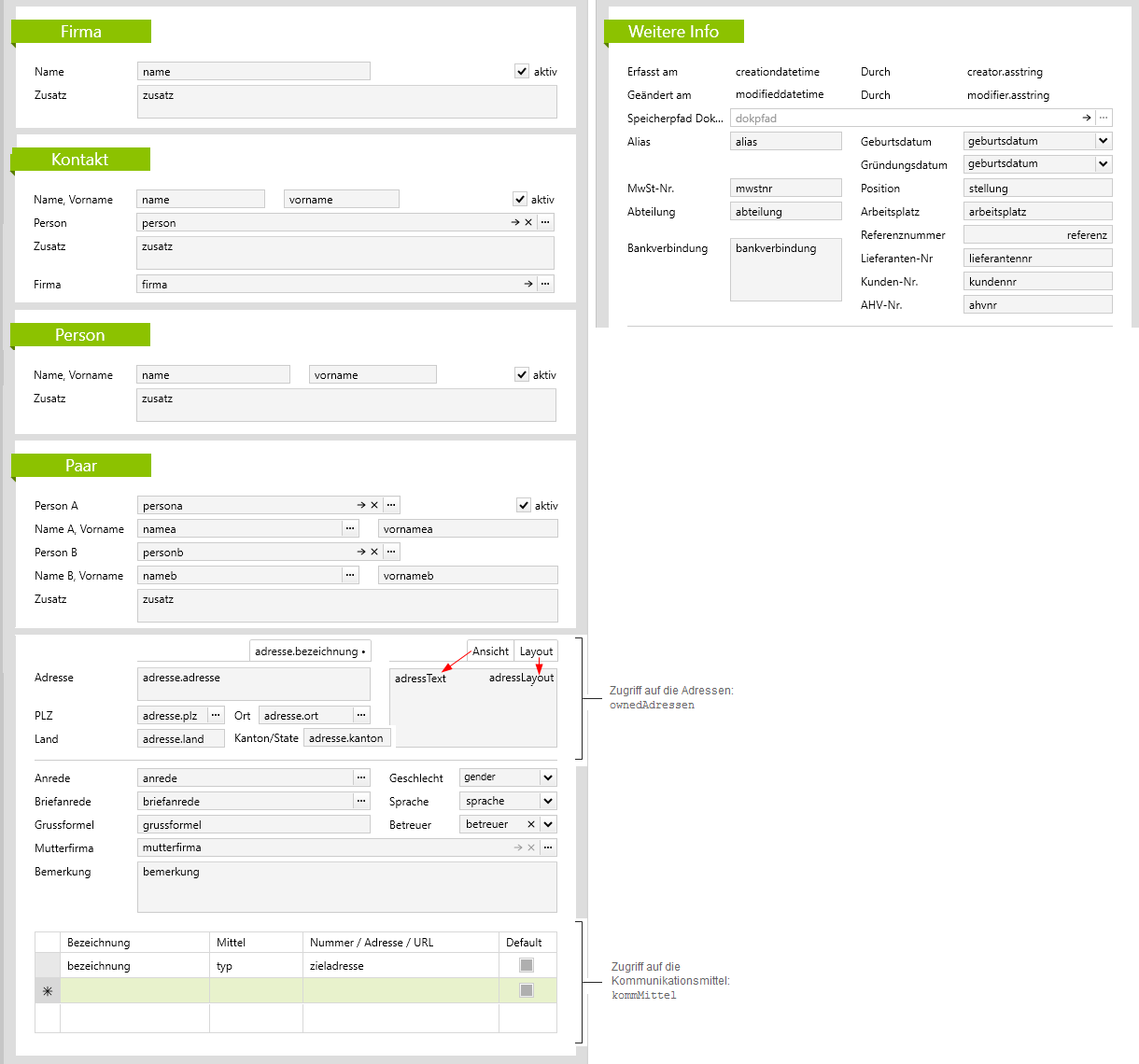This screenshot has width=1139, height=1064.
Task: Open the Geburtsdatum date dropdown
Action: (x=1103, y=141)
